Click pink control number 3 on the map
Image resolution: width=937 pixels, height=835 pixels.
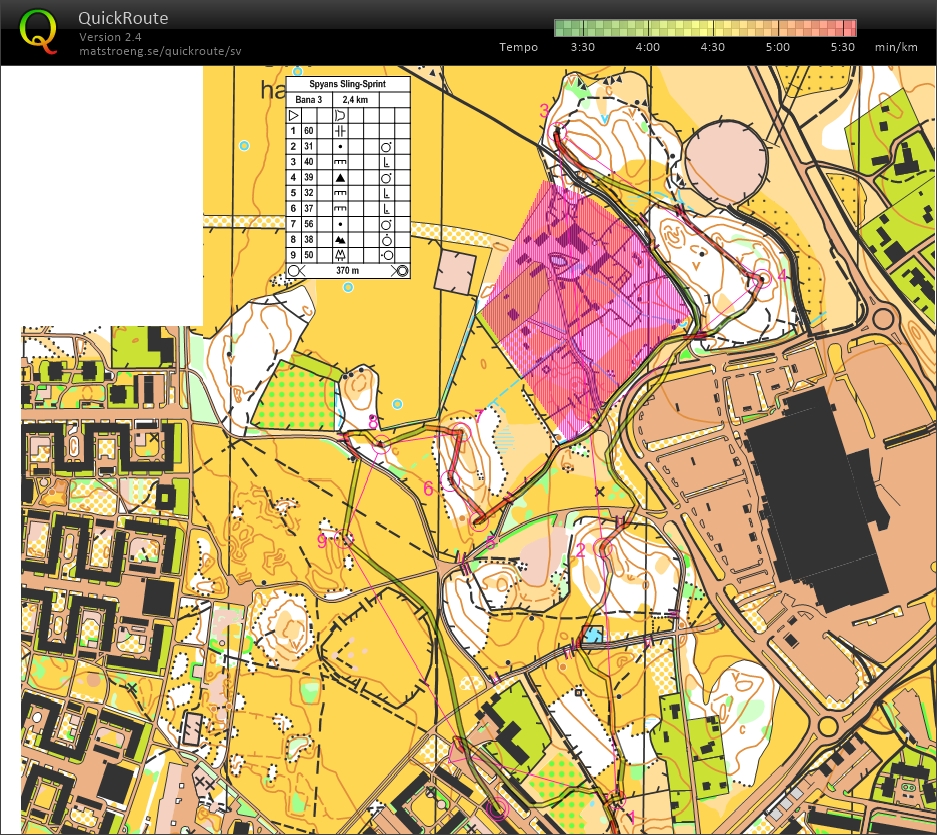tap(544, 111)
